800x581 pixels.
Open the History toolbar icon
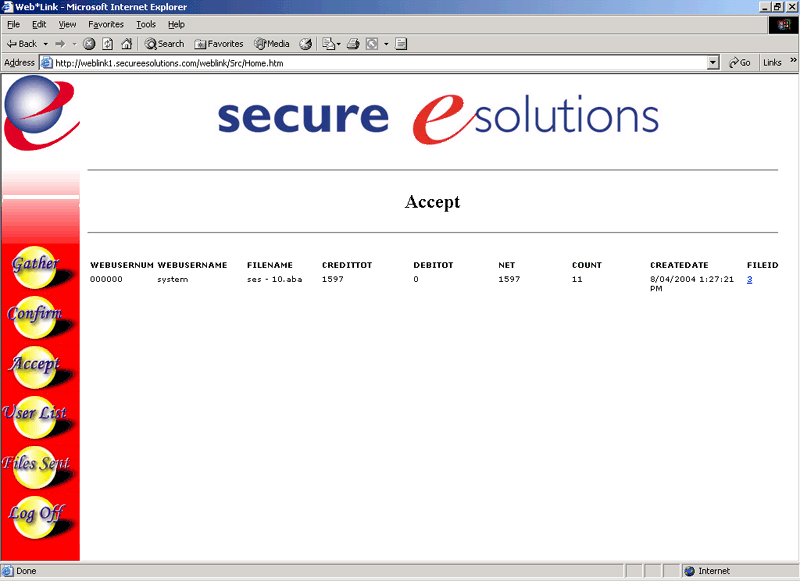[x=306, y=44]
